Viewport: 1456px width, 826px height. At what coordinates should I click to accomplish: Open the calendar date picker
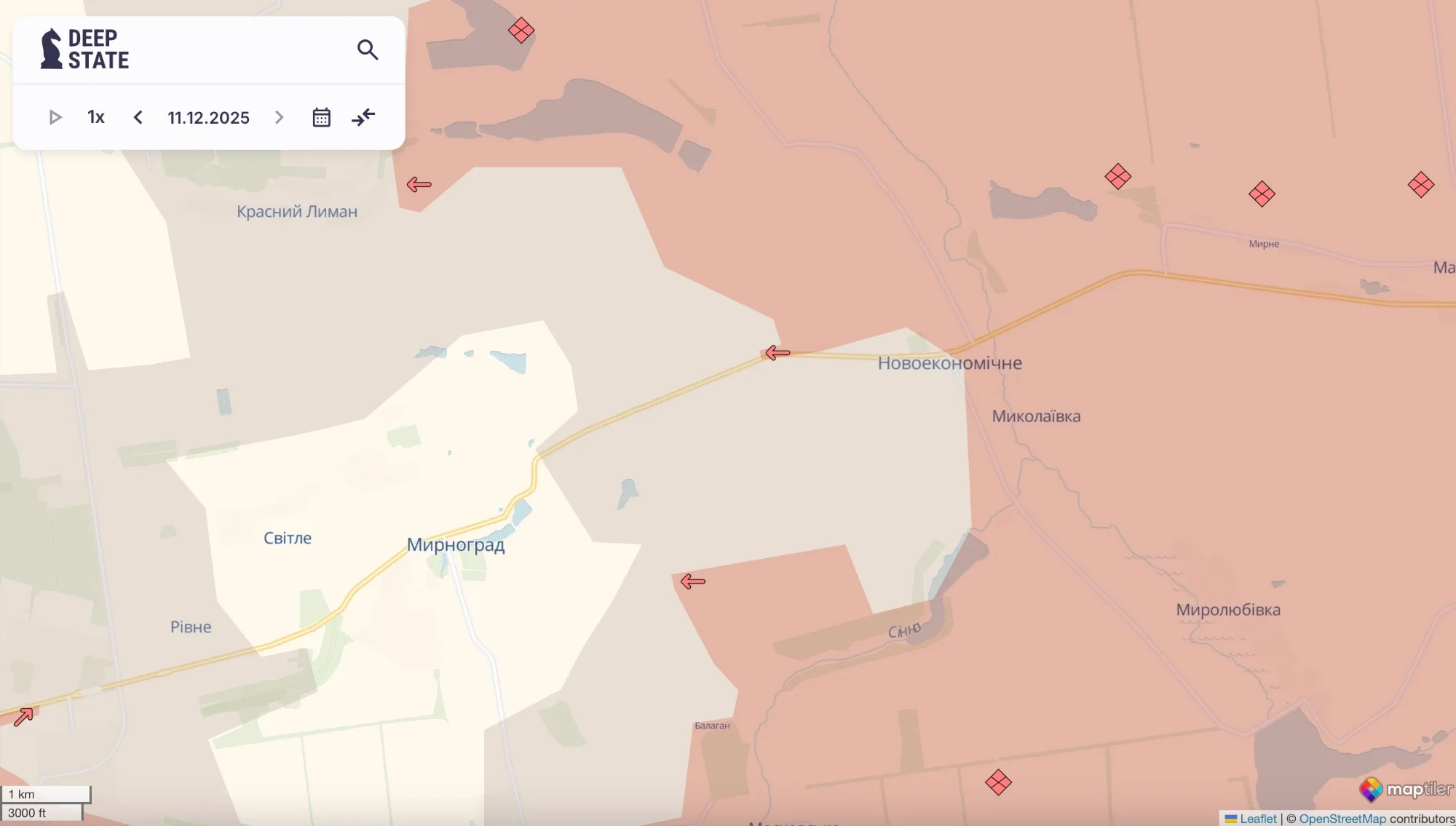pyautogui.click(x=321, y=117)
